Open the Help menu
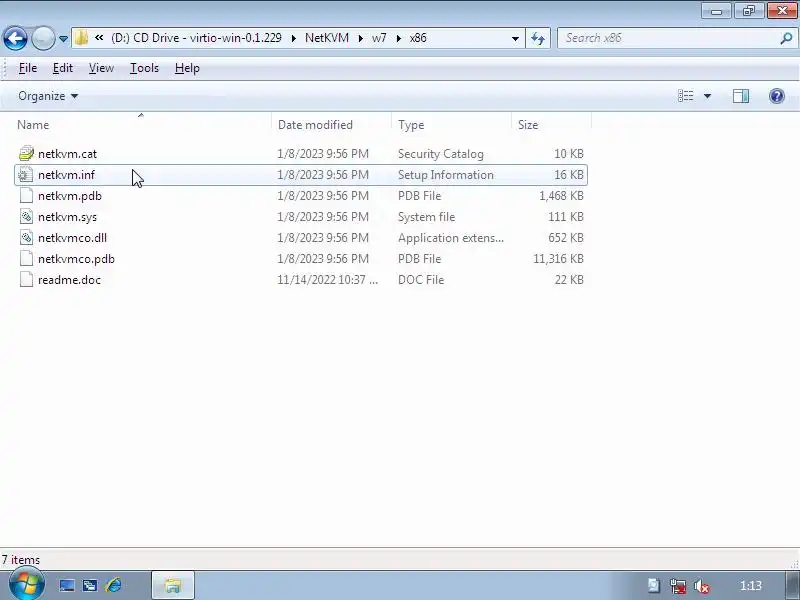 pos(187,68)
